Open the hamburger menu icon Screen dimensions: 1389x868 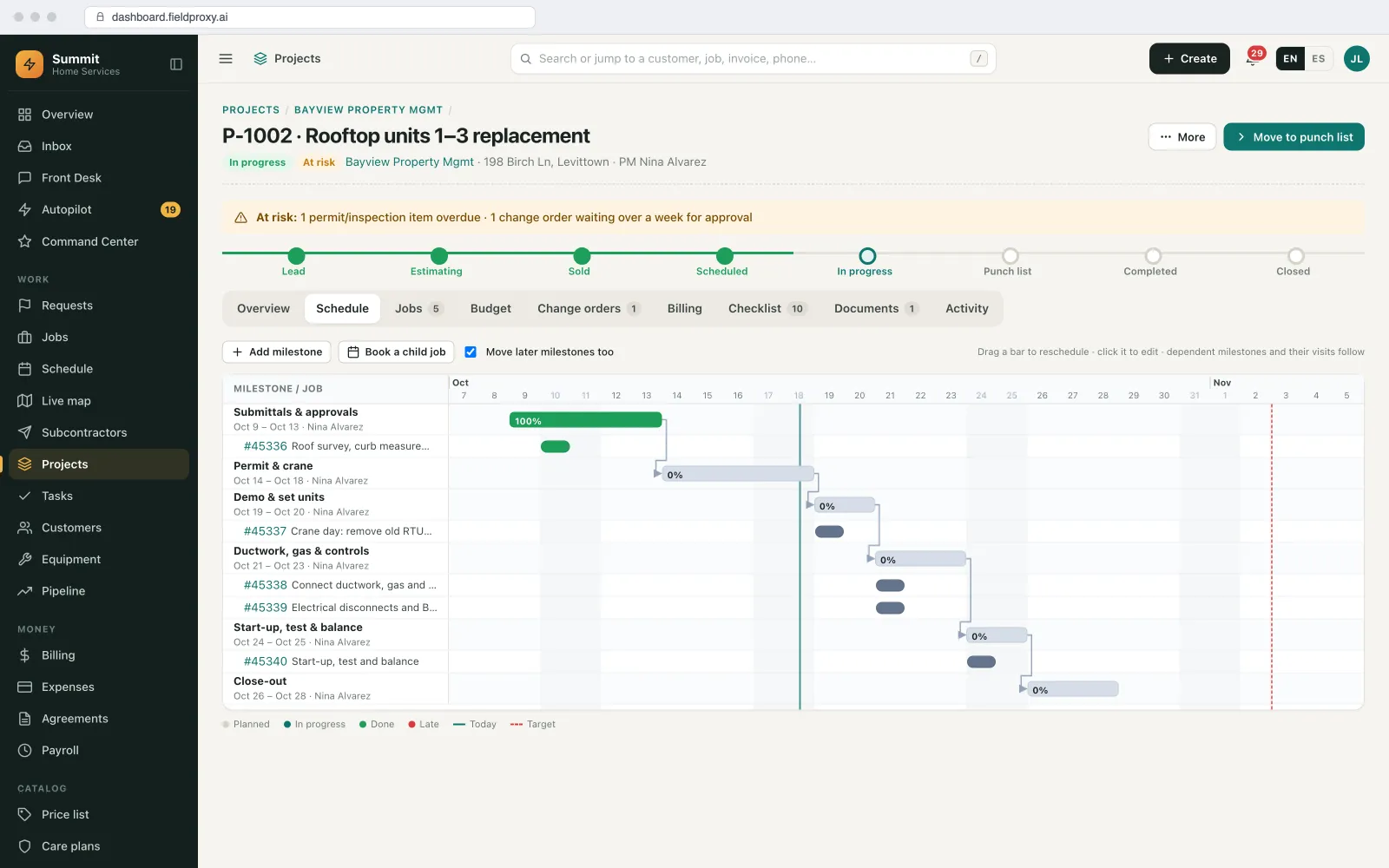(x=226, y=59)
